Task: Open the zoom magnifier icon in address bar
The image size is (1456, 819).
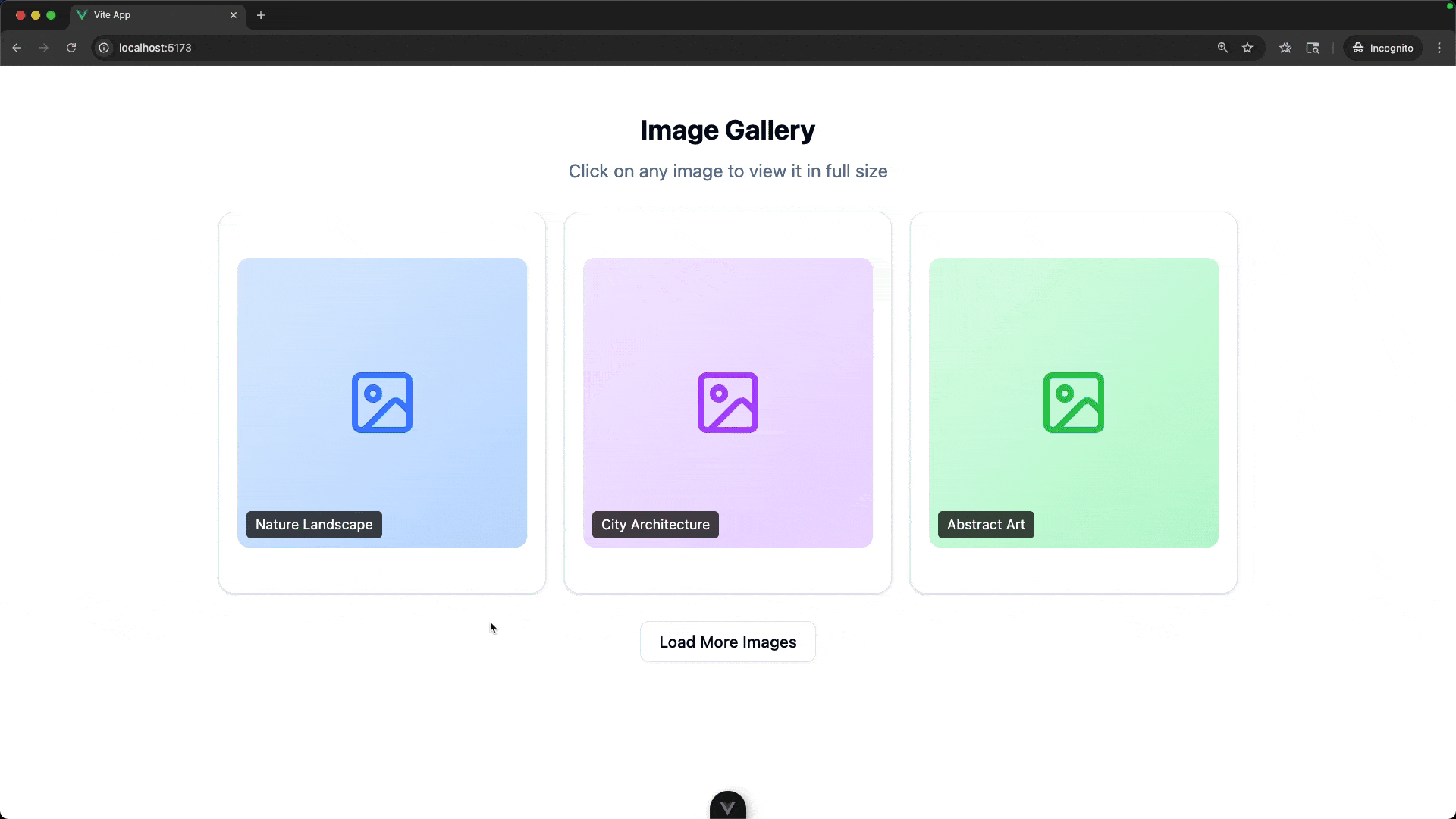Action: coord(1222,48)
